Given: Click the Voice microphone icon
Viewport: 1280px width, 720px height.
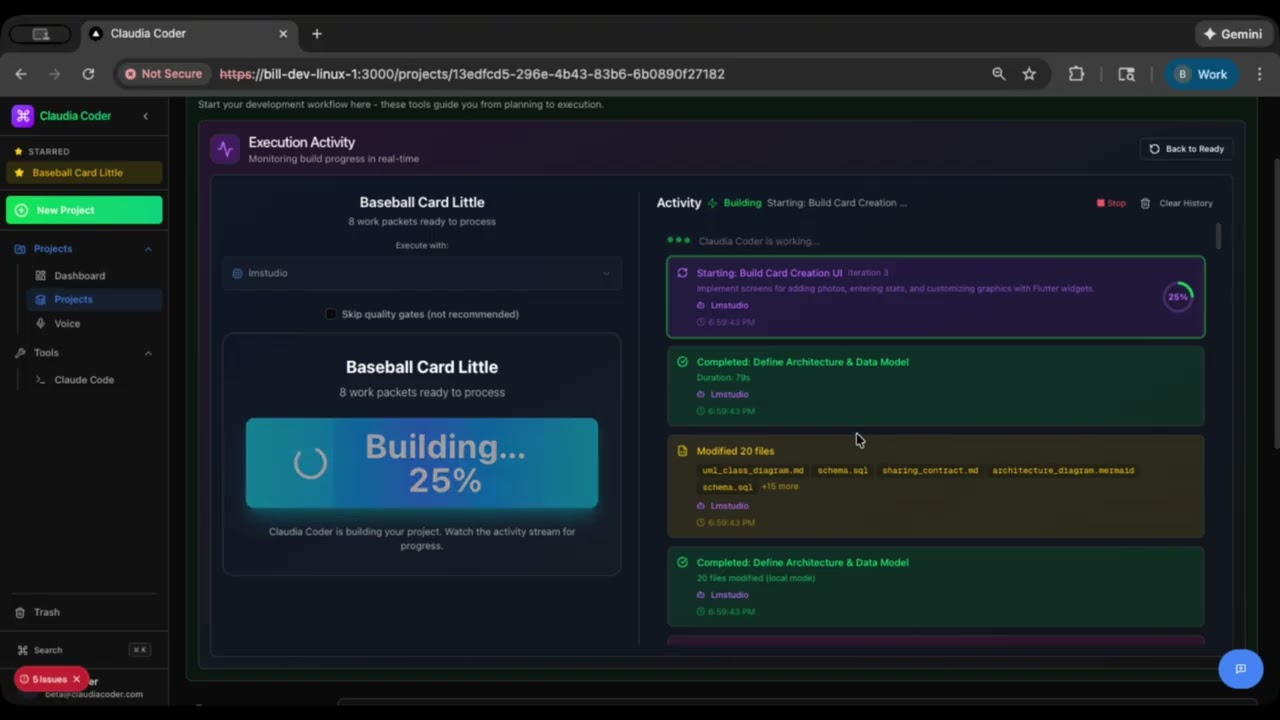Looking at the screenshot, I should (41, 323).
